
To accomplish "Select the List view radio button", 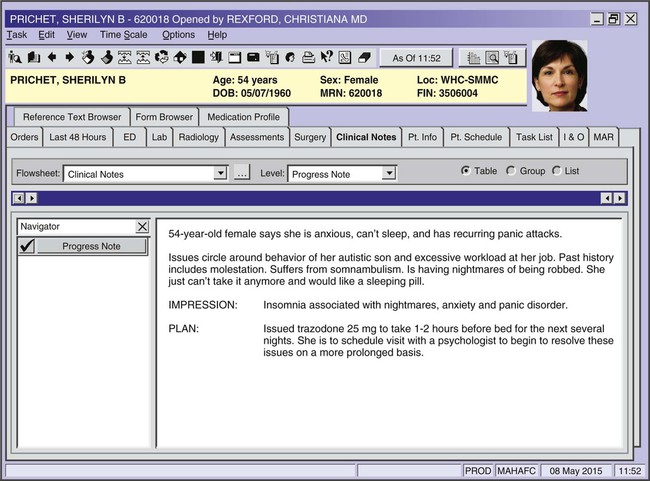I will point(557,171).
